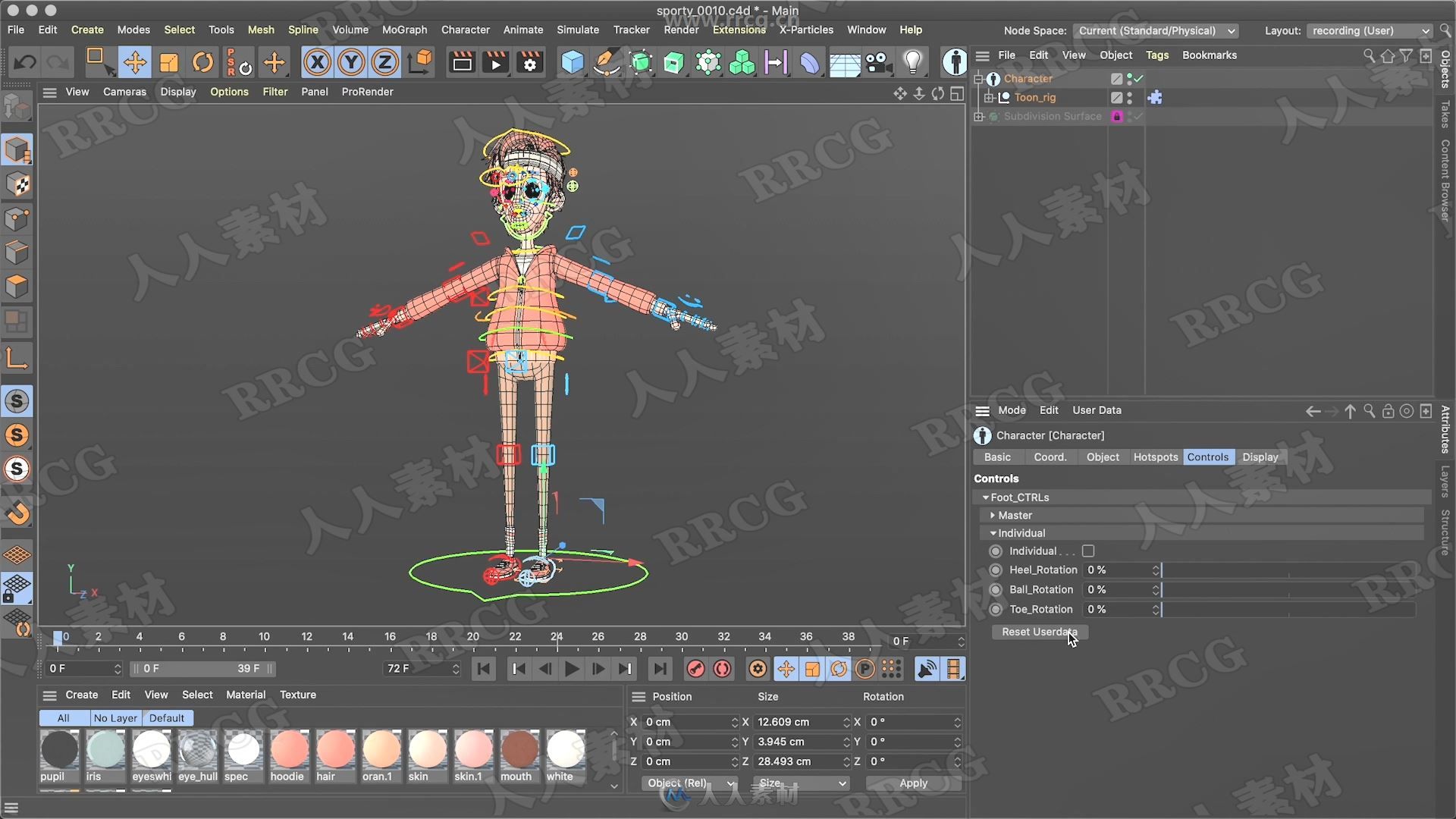Viewport: 1456px width, 819px height.
Task: Toggle the X-axis rotation constraint
Action: [x=317, y=62]
